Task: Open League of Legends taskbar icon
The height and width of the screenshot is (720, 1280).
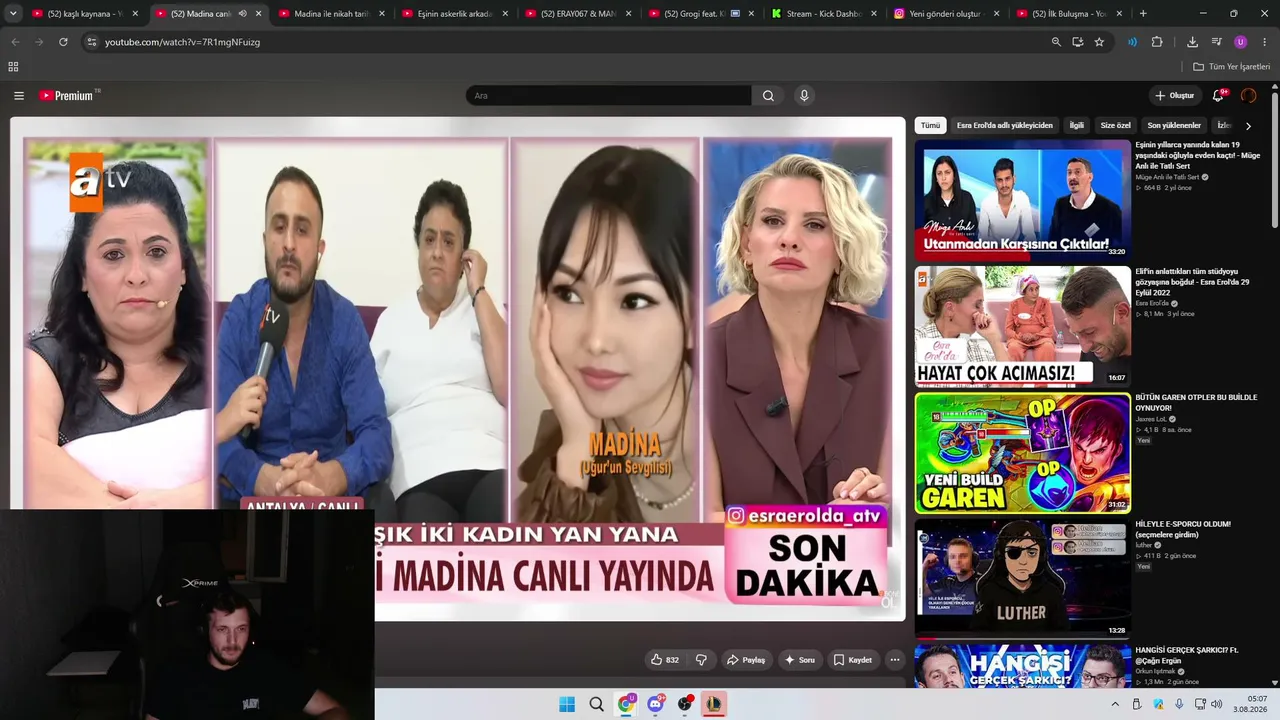Action: [714, 704]
